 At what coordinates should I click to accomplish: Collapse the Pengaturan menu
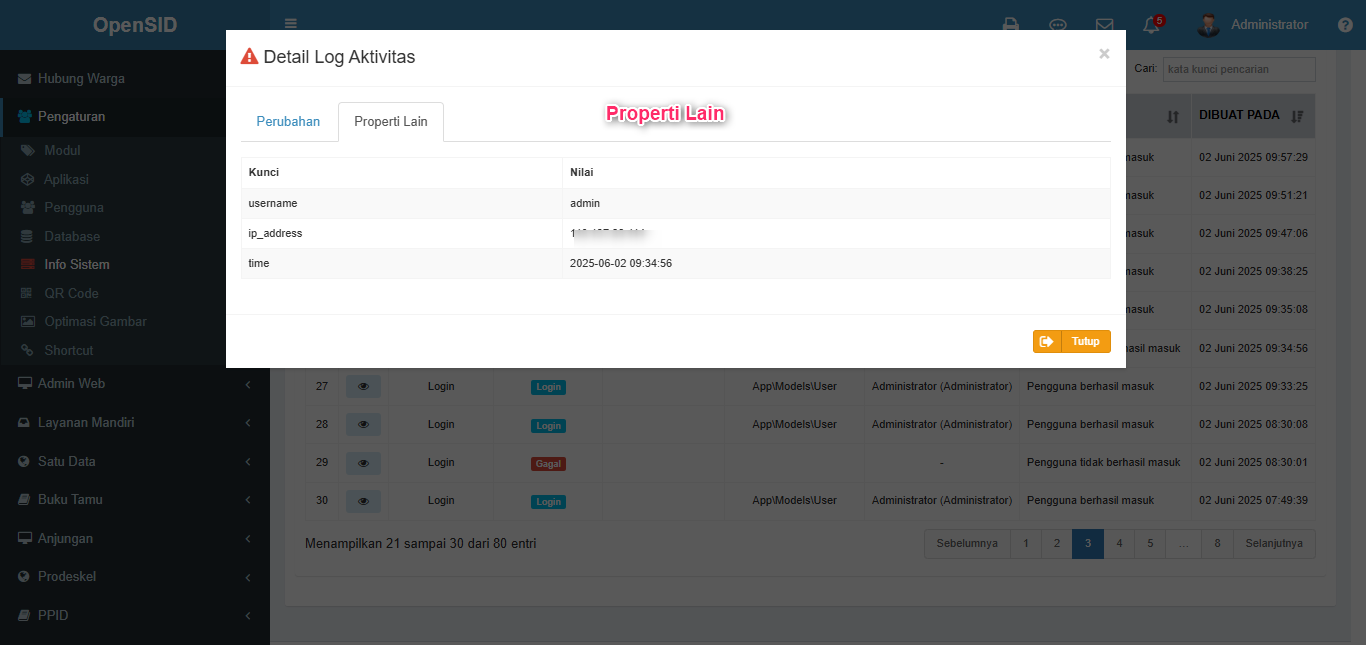[x=135, y=116]
